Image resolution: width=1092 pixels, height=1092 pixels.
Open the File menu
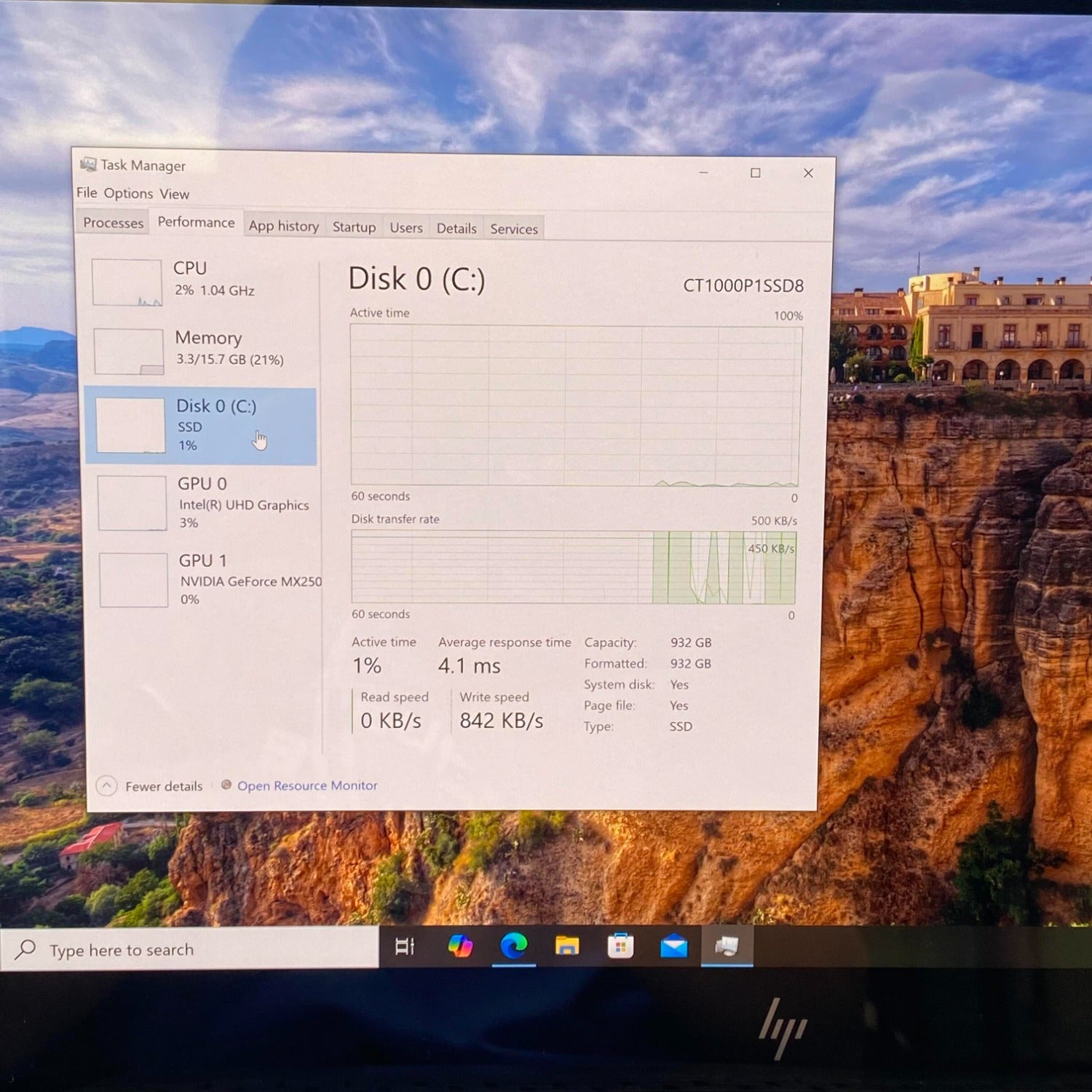point(87,193)
